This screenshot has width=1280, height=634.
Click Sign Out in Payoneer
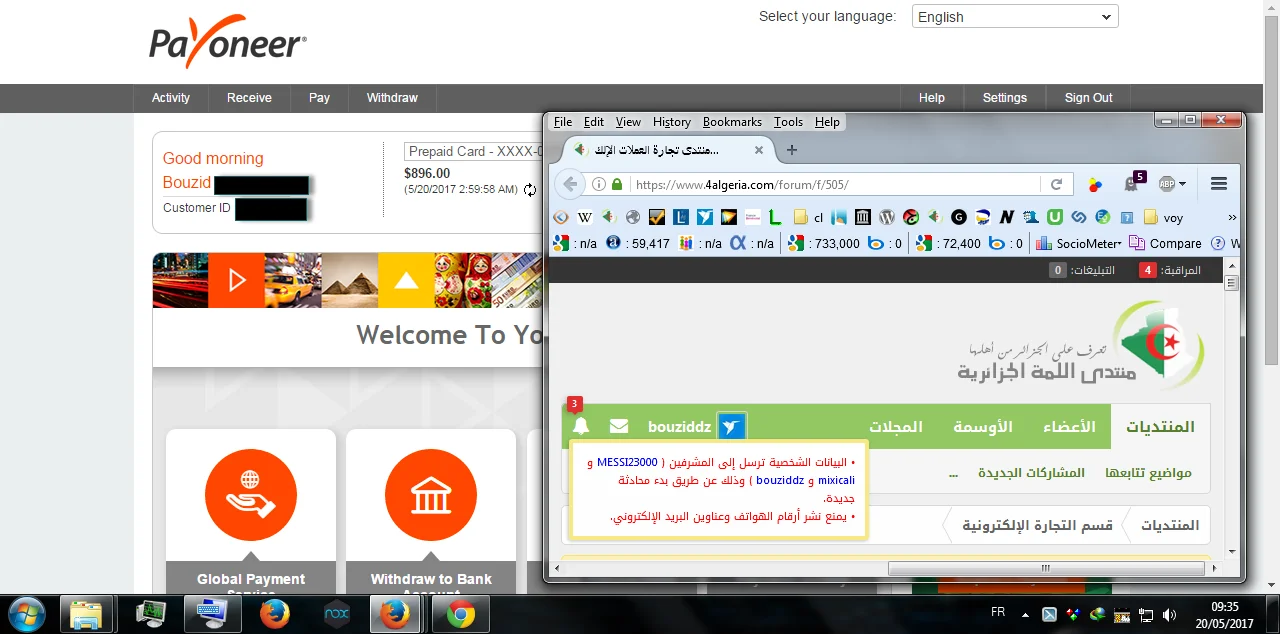click(1088, 98)
